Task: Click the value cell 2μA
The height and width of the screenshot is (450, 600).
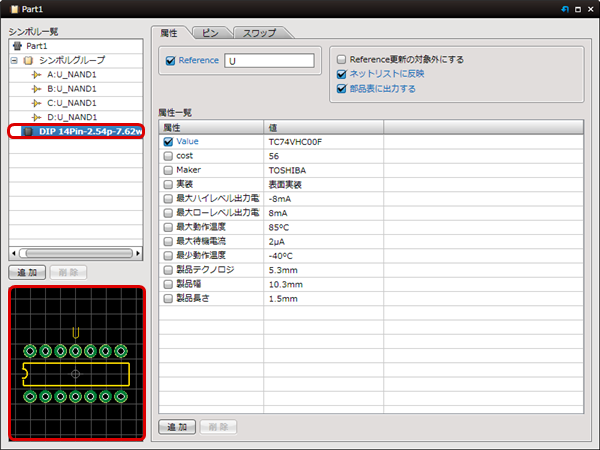Action: click(323, 242)
